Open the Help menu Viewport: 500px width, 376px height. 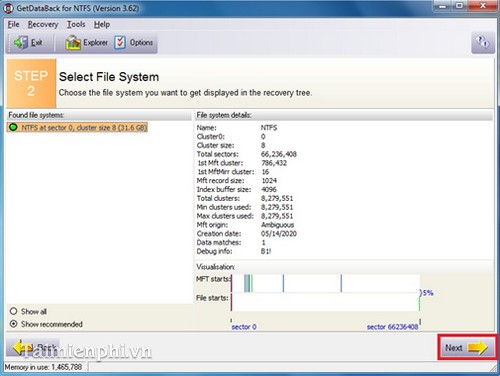click(102, 24)
